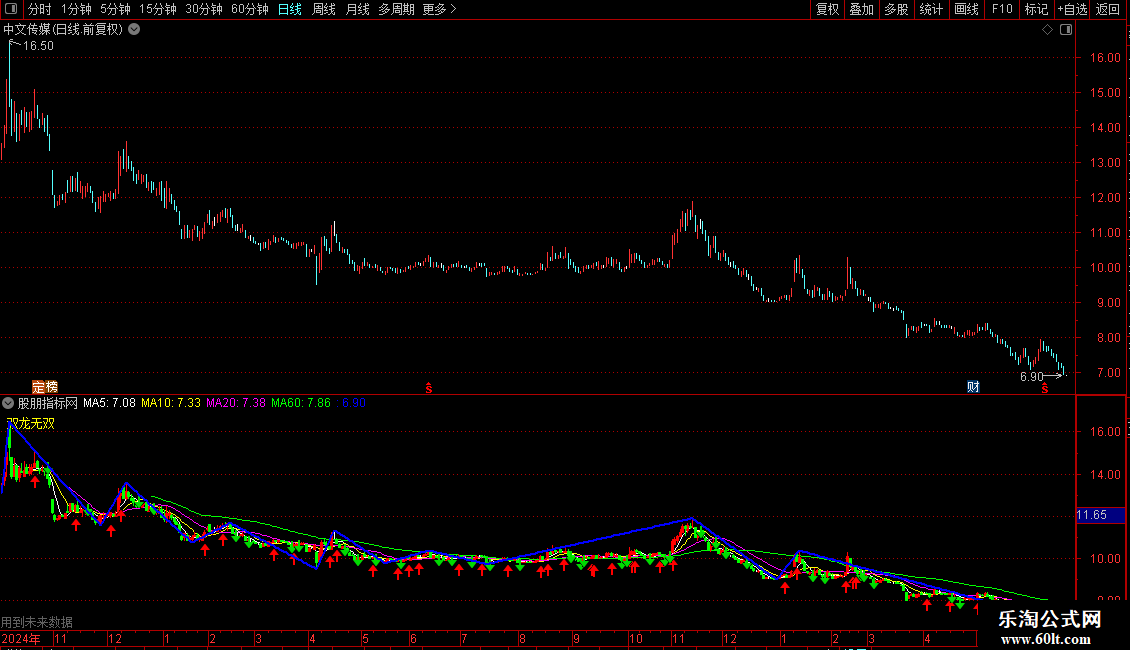
Task: Open the F10 company info
Action: pyautogui.click(x=1002, y=9)
